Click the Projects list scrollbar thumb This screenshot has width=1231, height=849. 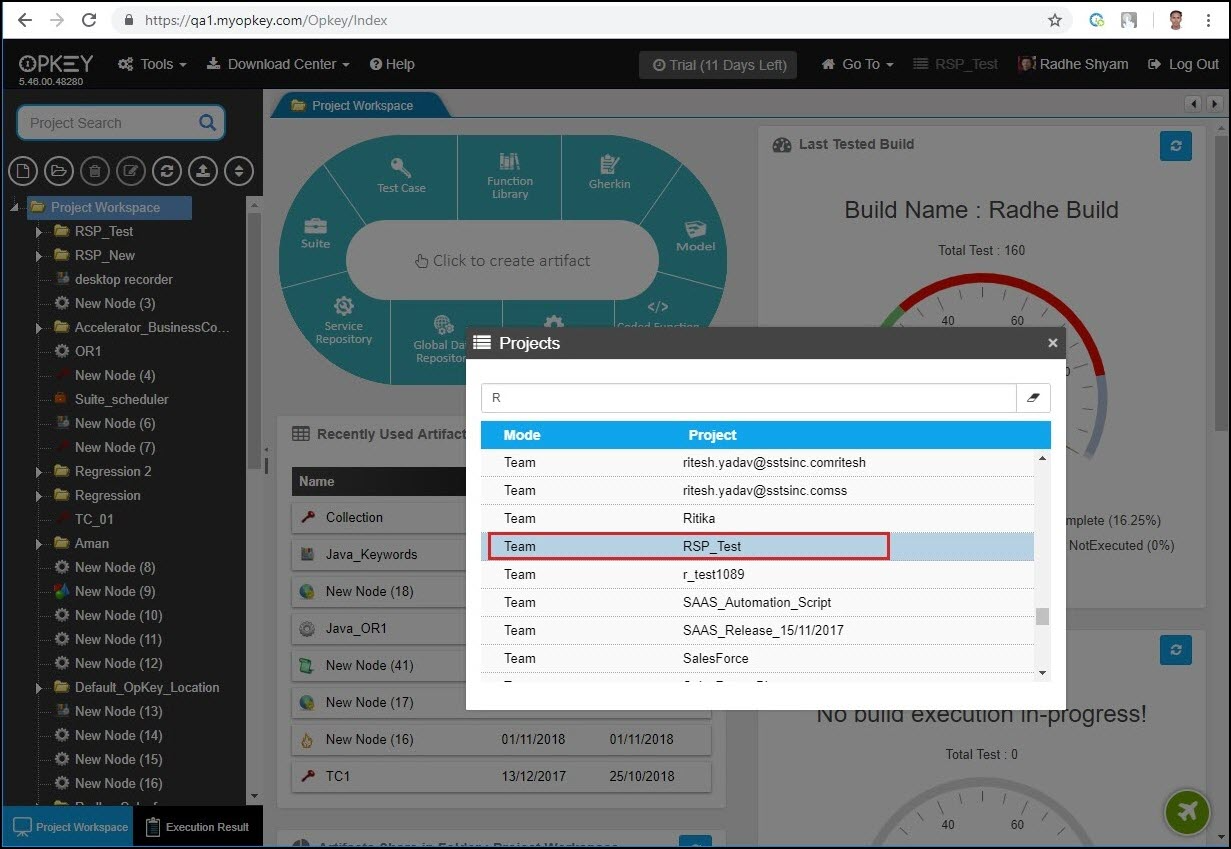[x=1042, y=616]
